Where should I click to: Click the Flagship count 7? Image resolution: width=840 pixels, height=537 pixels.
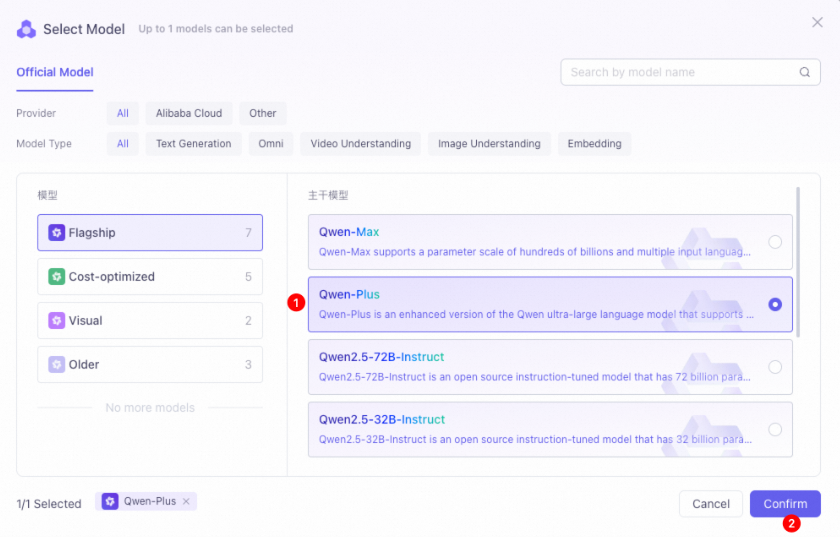248,233
